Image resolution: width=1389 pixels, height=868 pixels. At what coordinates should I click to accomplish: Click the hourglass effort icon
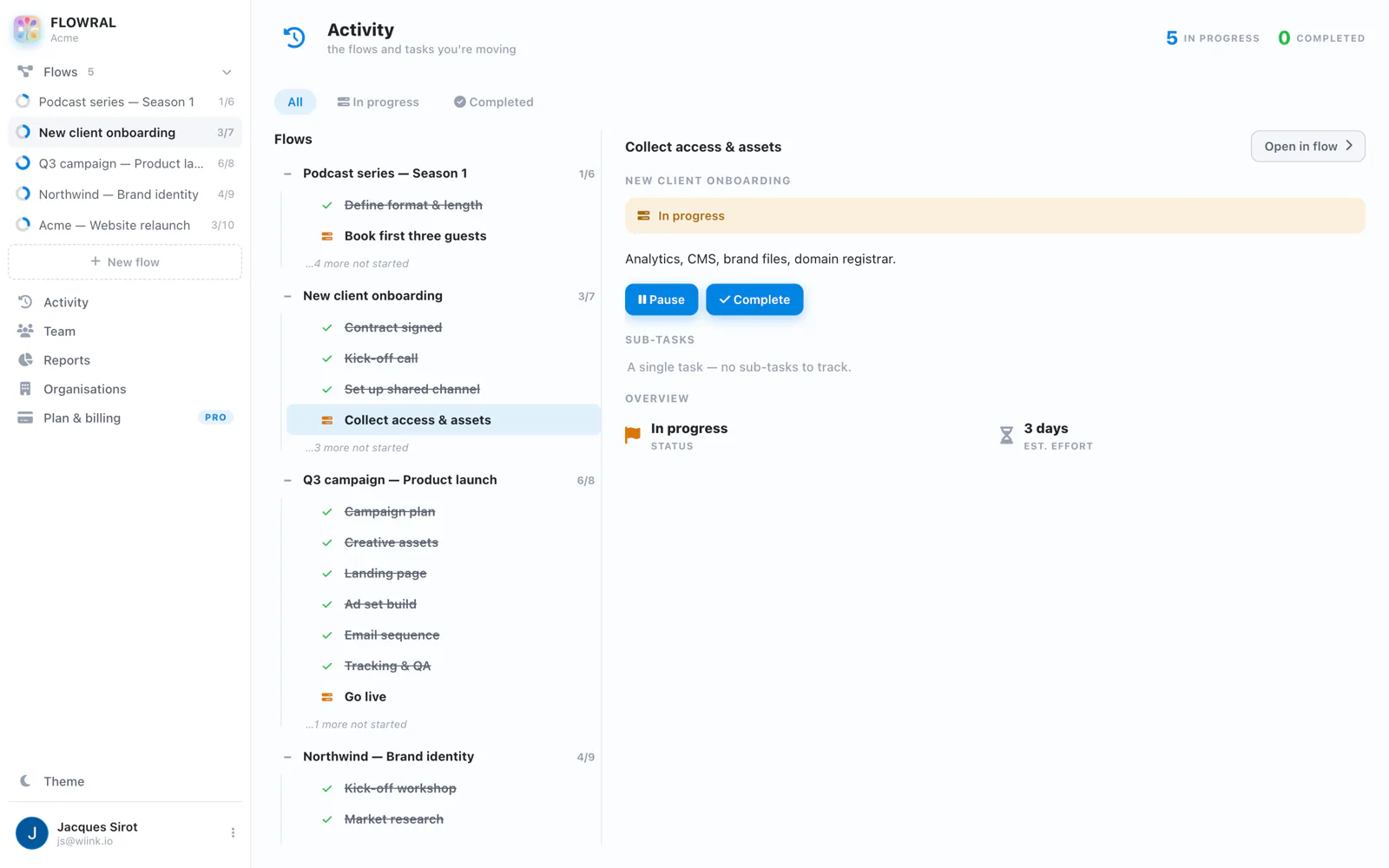pyautogui.click(x=1006, y=435)
